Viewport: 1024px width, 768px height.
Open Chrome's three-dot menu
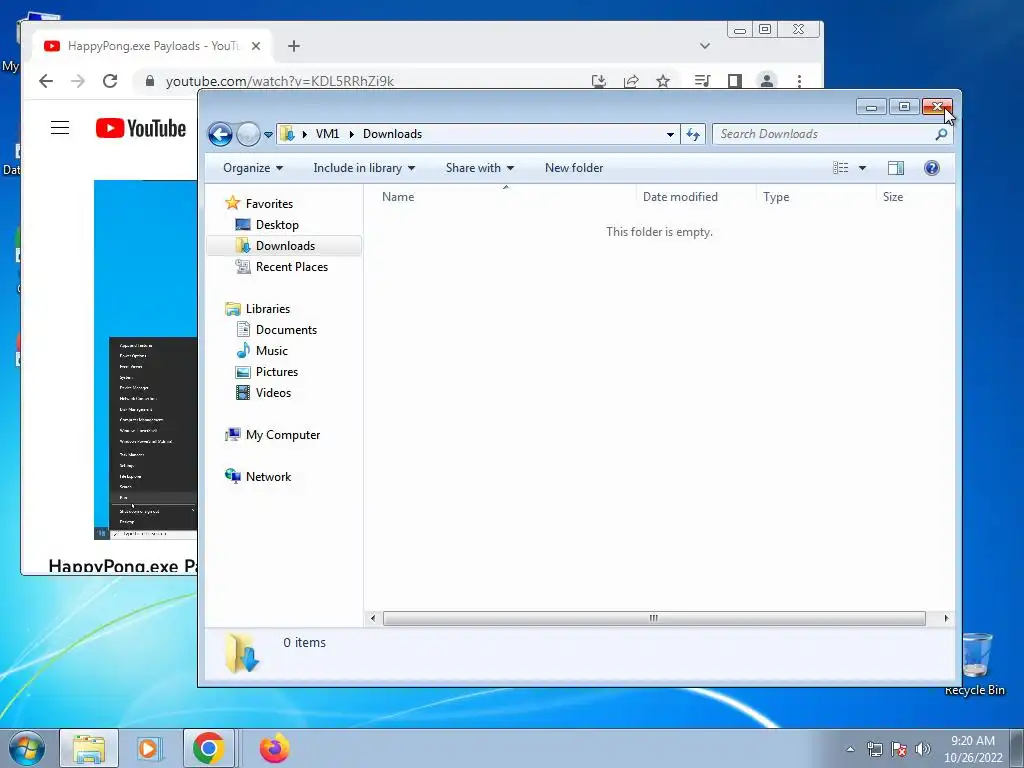799,81
